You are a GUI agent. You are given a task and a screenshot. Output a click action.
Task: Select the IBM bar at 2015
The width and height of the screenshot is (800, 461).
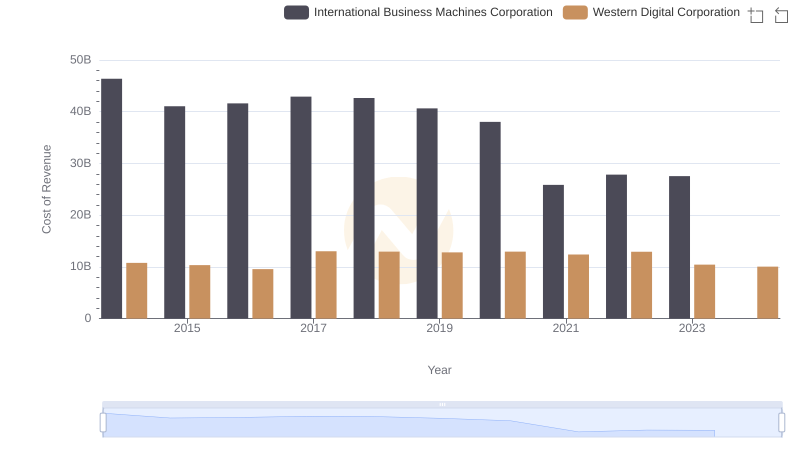click(174, 212)
